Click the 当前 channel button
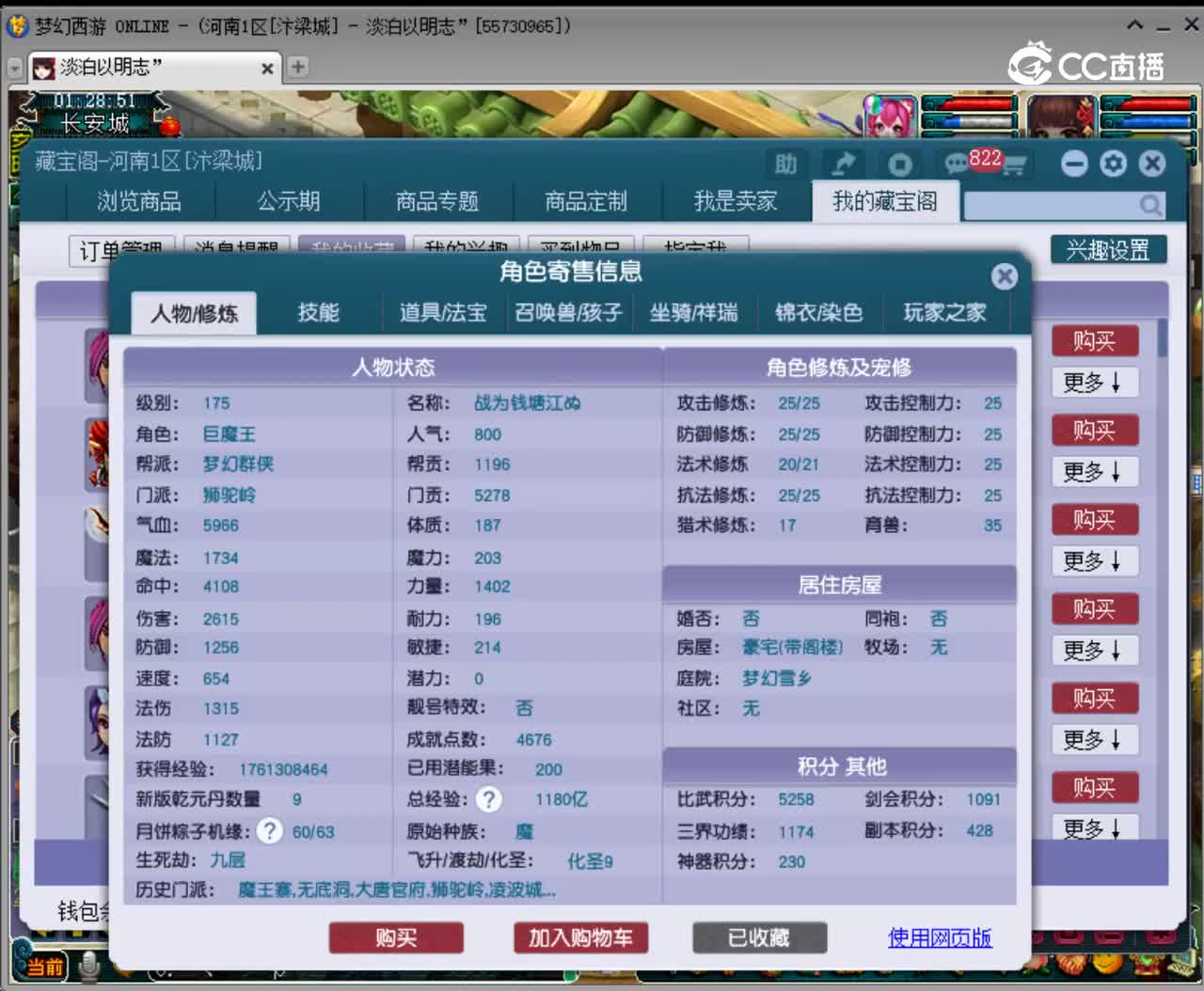1204x991 pixels. (43, 967)
